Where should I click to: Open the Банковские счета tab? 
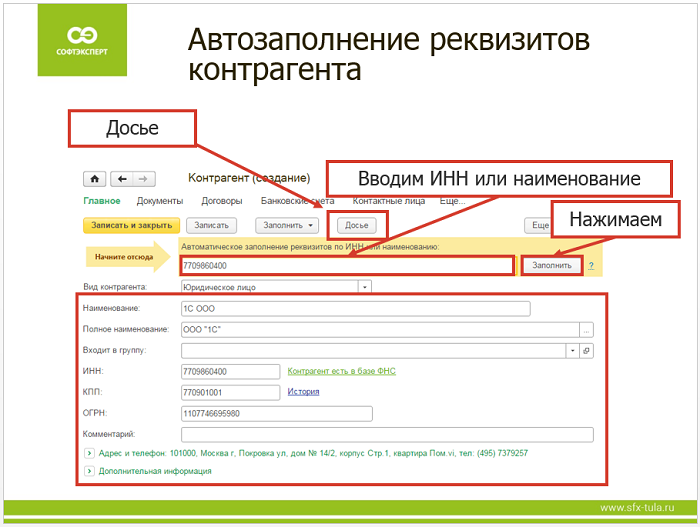coord(297,201)
